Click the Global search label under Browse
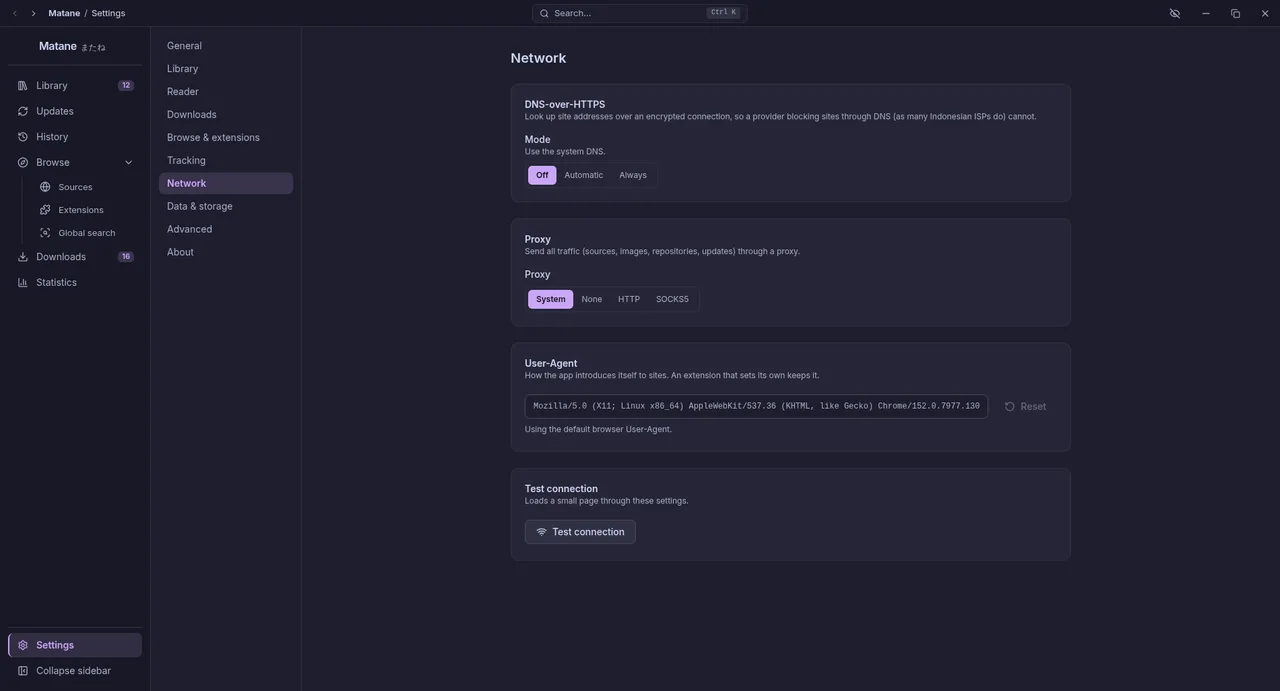 coord(87,233)
